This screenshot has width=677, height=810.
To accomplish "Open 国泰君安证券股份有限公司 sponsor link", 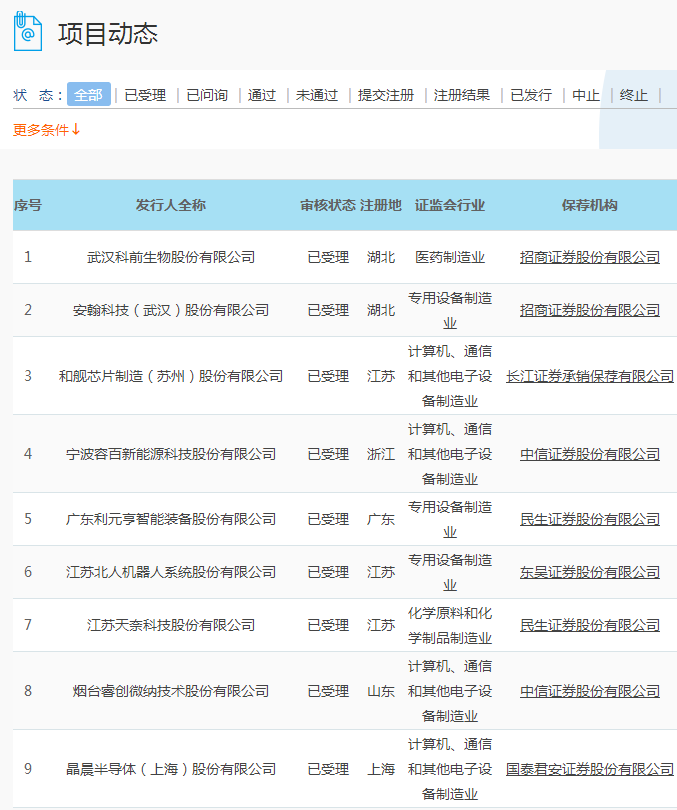I will click(x=590, y=769).
